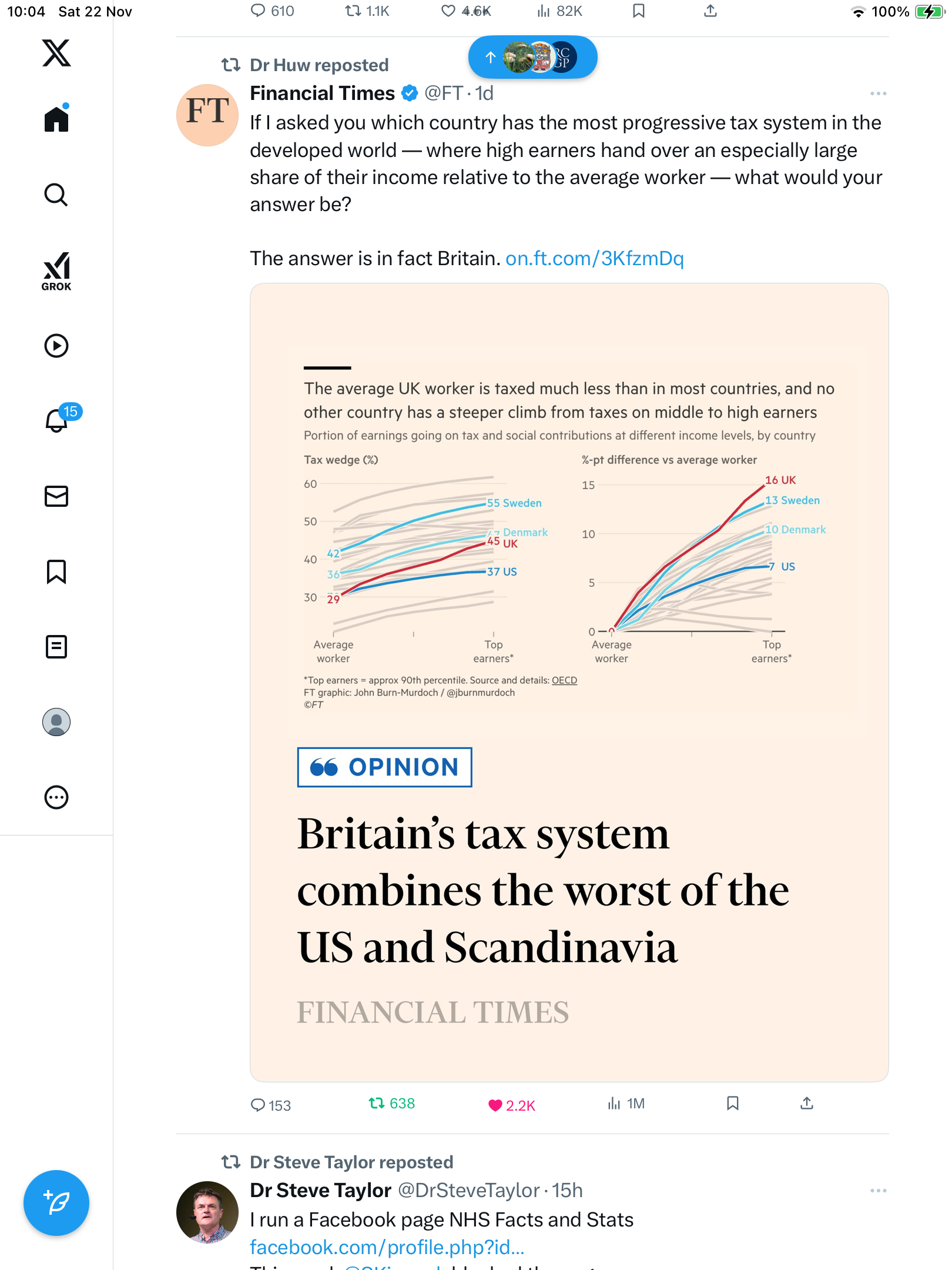
Task: Open the Grok assistant icon
Action: (x=56, y=271)
